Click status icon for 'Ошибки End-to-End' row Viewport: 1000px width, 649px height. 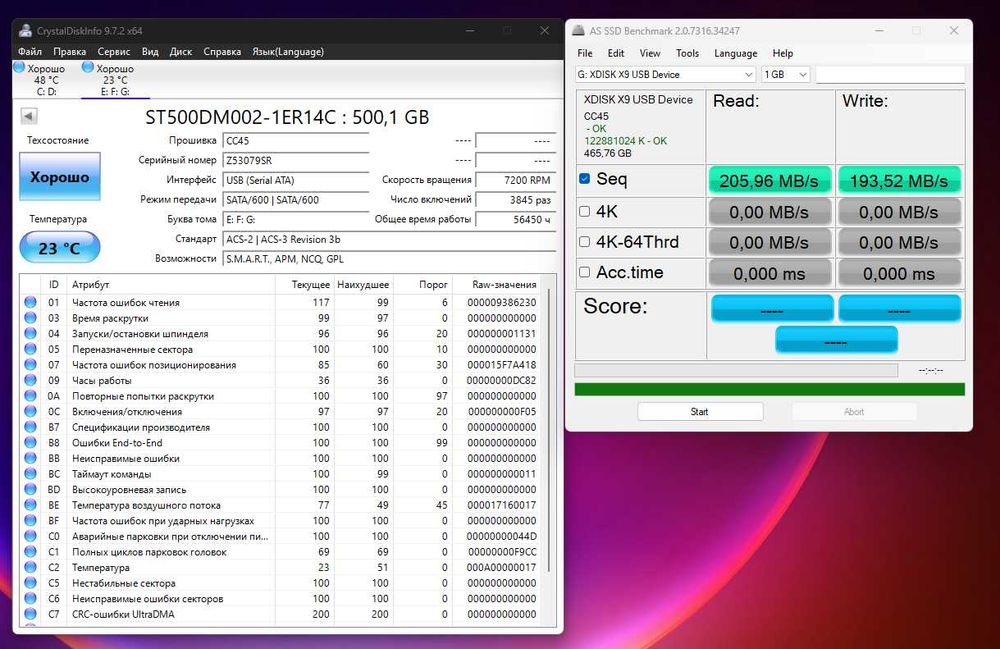31,442
